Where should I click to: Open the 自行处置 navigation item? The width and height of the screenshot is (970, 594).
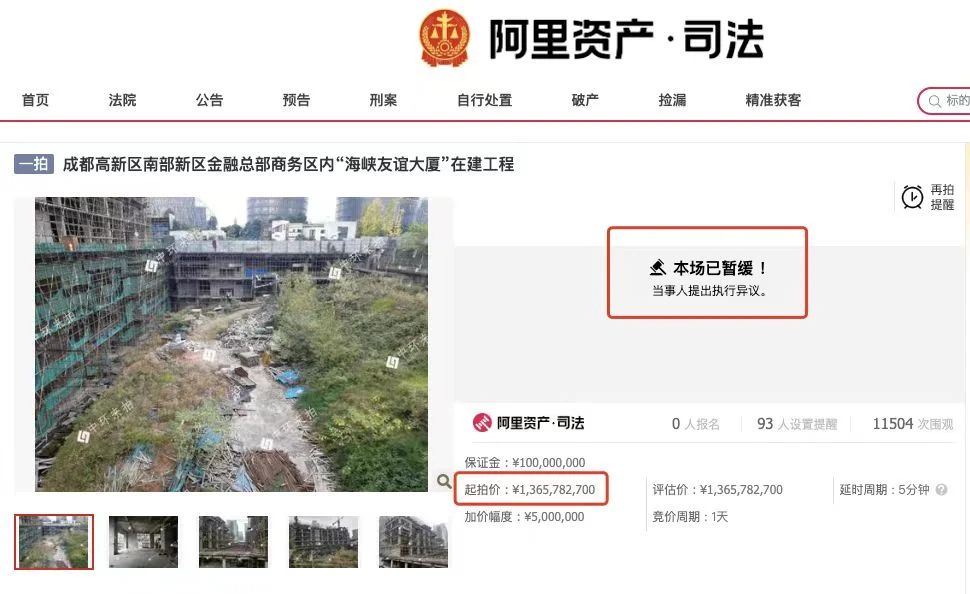pos(483,100)
